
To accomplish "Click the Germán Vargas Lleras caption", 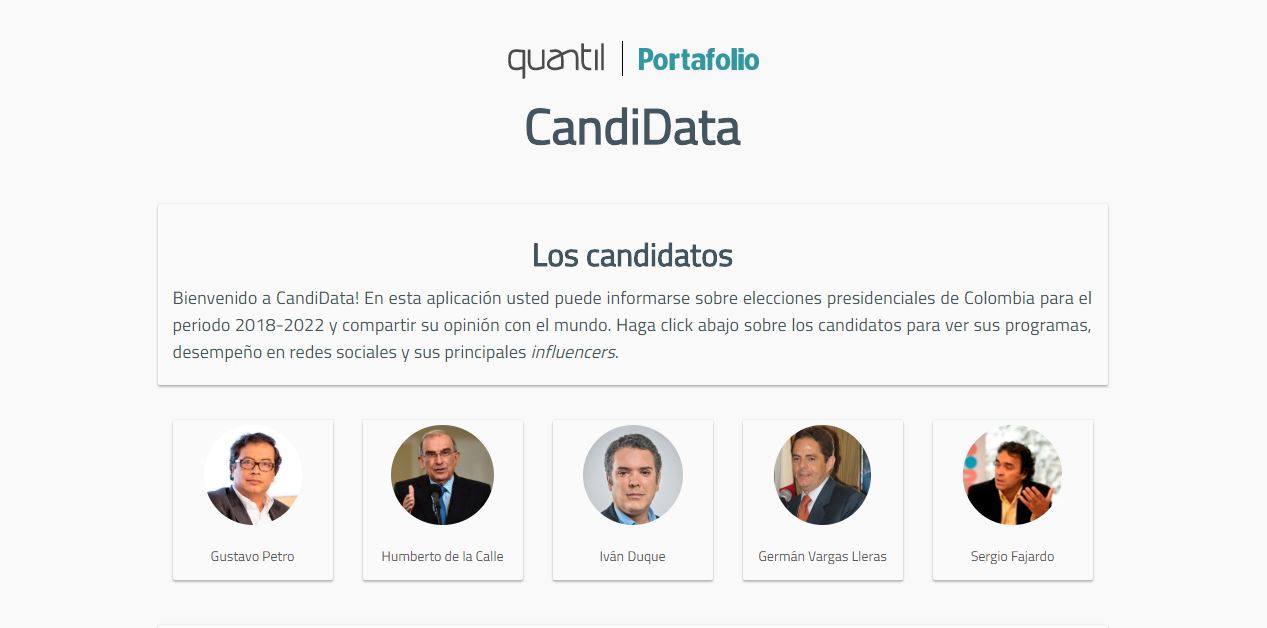I will click(822, 556).
